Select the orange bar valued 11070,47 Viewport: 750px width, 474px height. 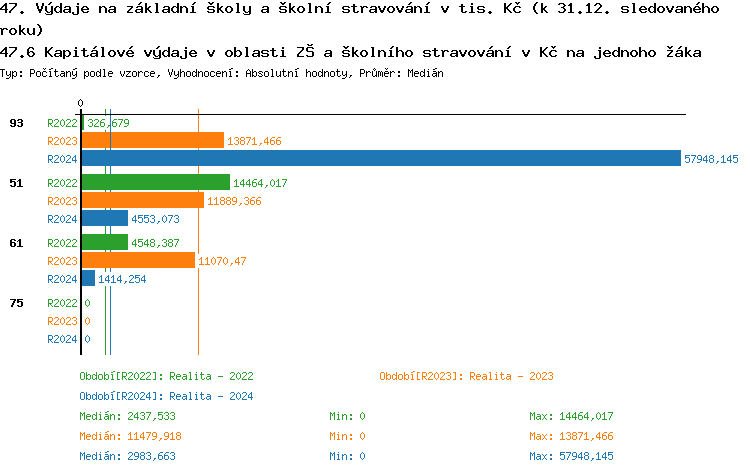(138, 261)
